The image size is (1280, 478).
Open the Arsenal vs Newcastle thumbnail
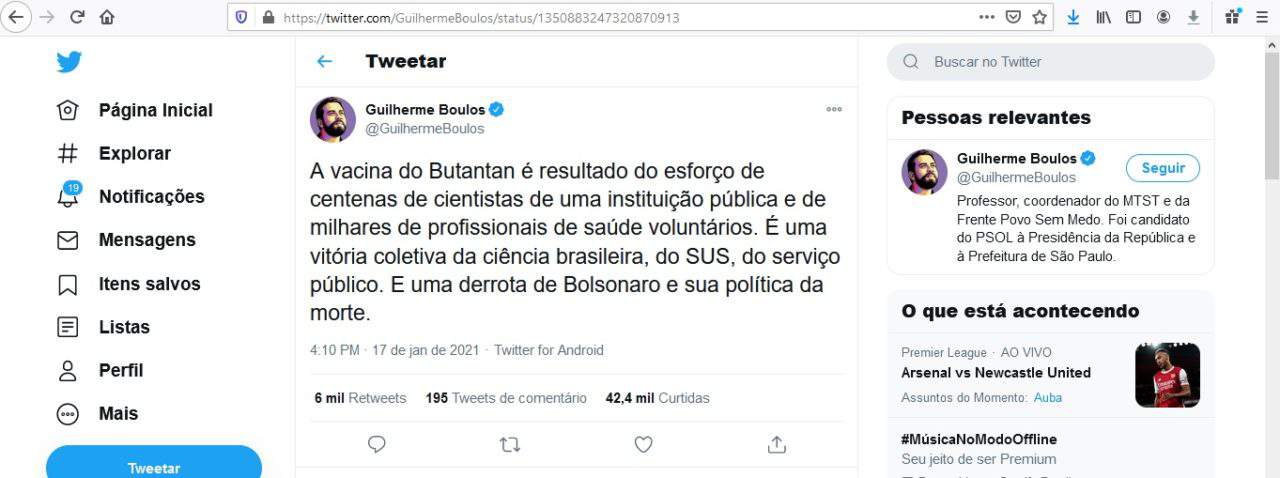(1167, 375)
